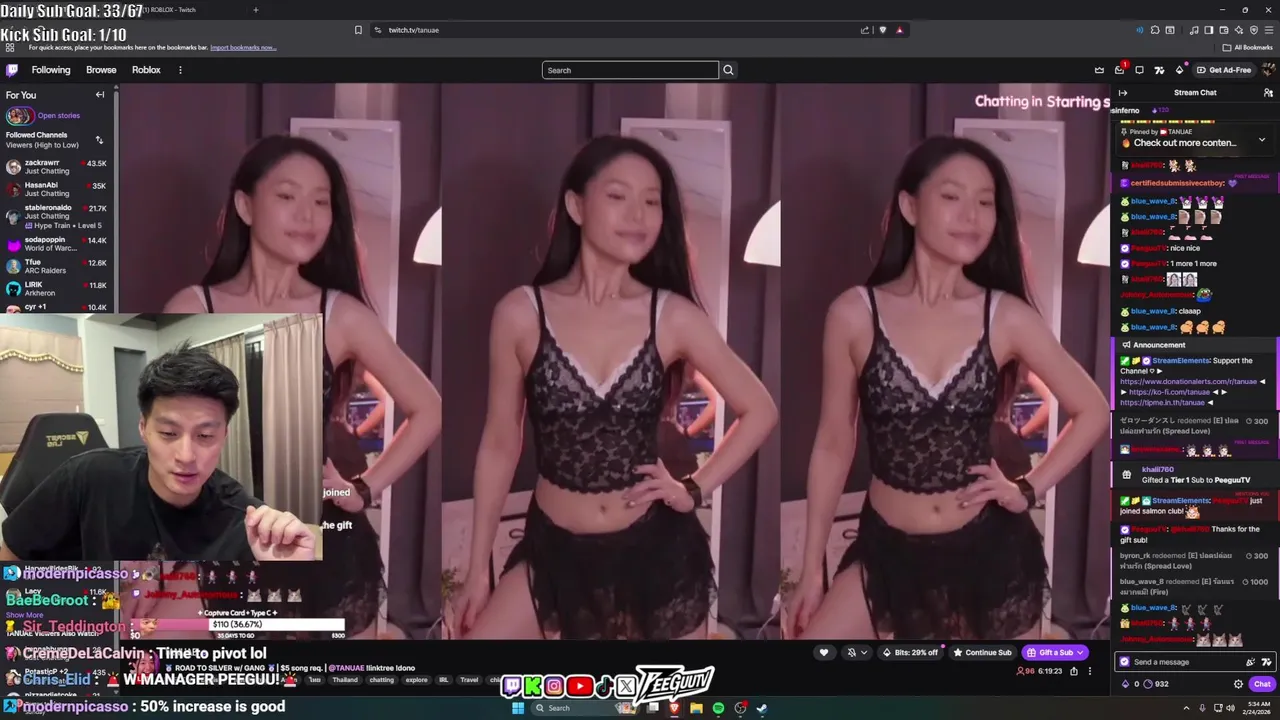Open the Bits balance diamond icon

pyautogui.click(x=1124, y=684)
